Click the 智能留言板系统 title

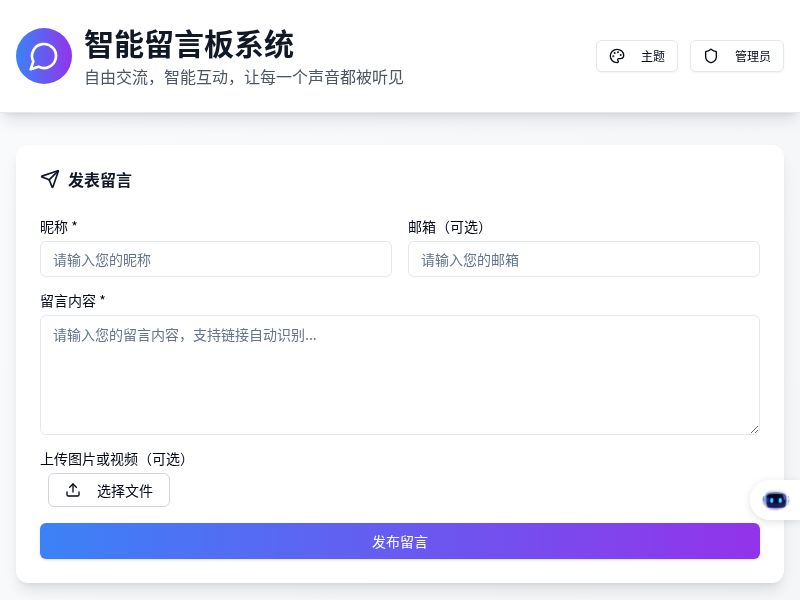coord(188,45)
